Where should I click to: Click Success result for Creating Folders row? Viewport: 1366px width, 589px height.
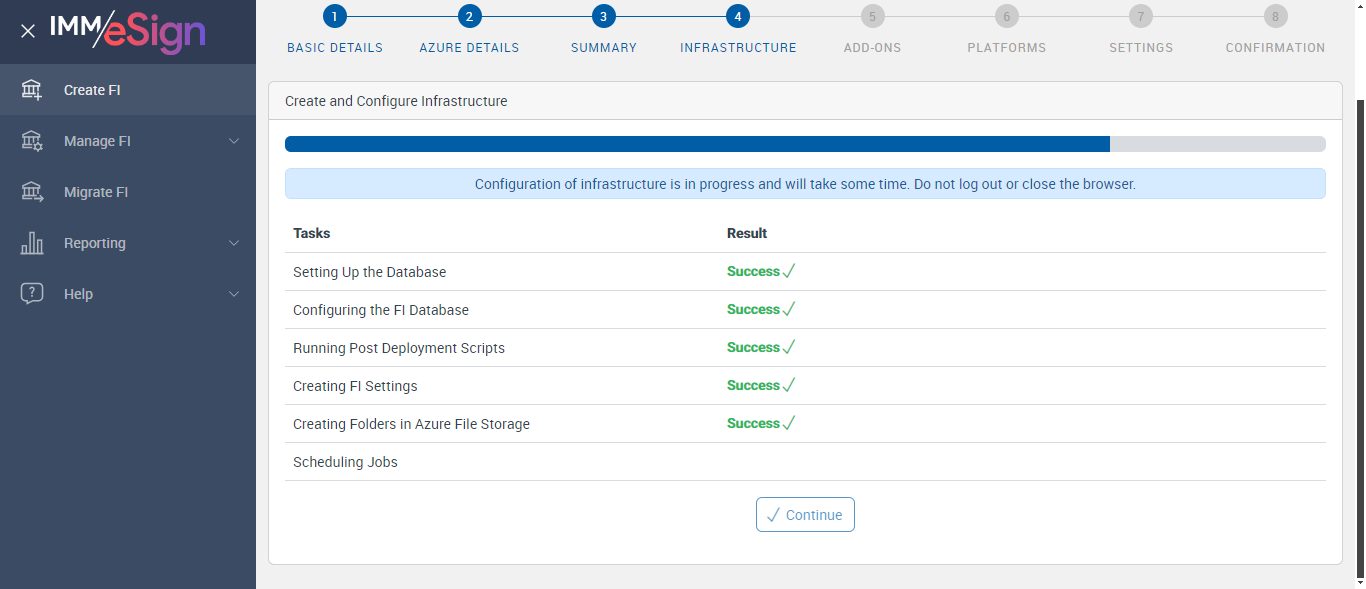tap(761, 424)
